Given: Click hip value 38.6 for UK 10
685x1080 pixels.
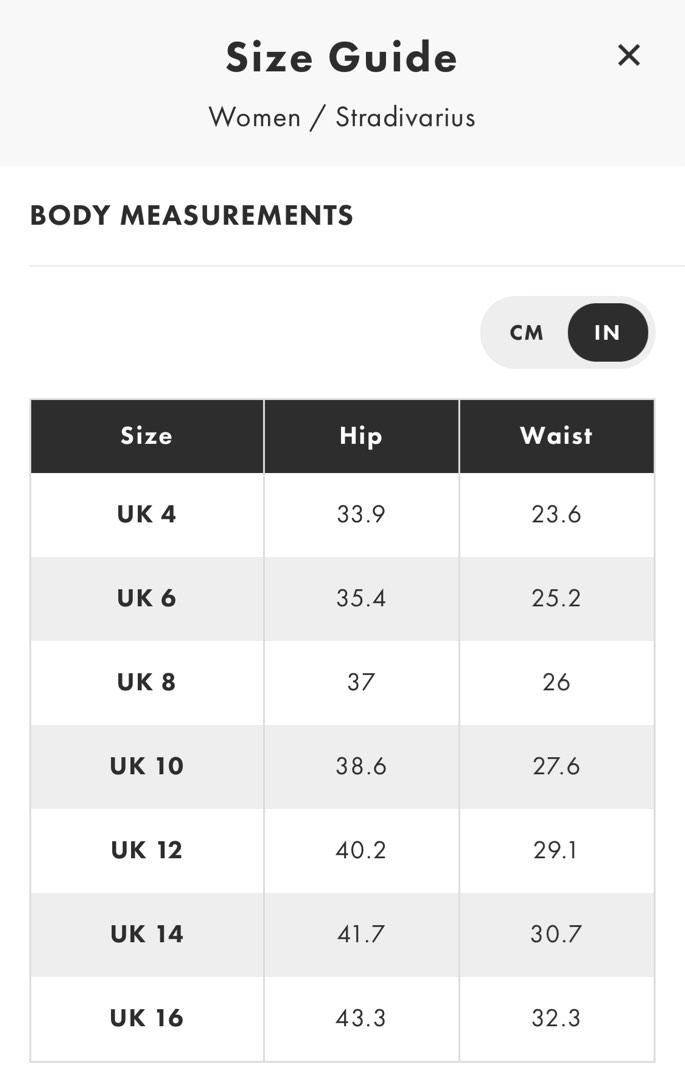Looking at the screenshot, I should (361, 766).
